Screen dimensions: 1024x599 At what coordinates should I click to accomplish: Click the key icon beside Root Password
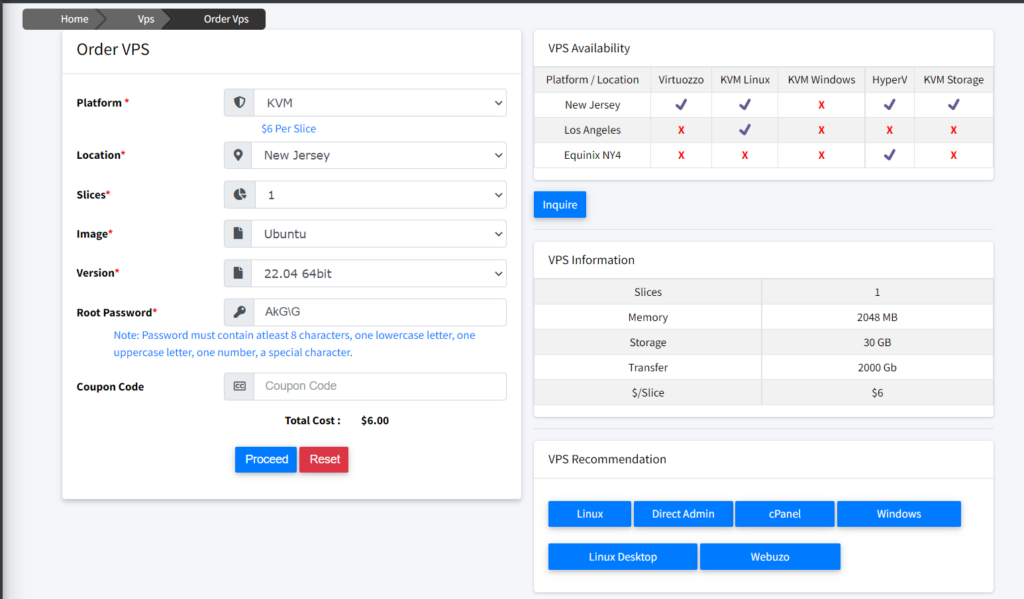coord(238,312)
